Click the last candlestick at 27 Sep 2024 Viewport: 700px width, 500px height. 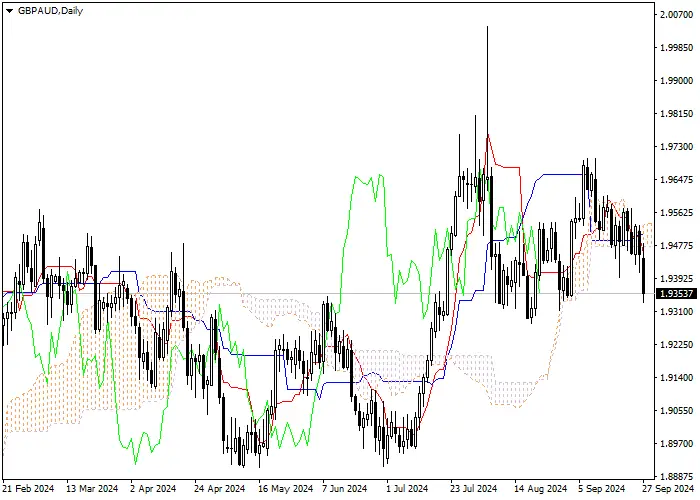pos(643,275)
